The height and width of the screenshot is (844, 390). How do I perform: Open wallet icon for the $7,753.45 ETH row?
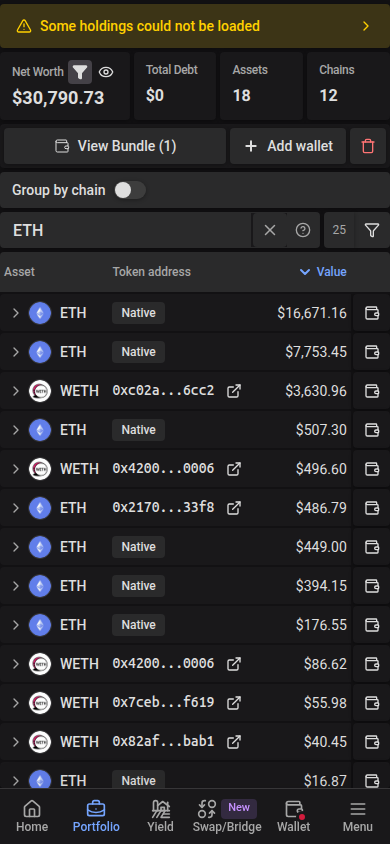[372, 352]
